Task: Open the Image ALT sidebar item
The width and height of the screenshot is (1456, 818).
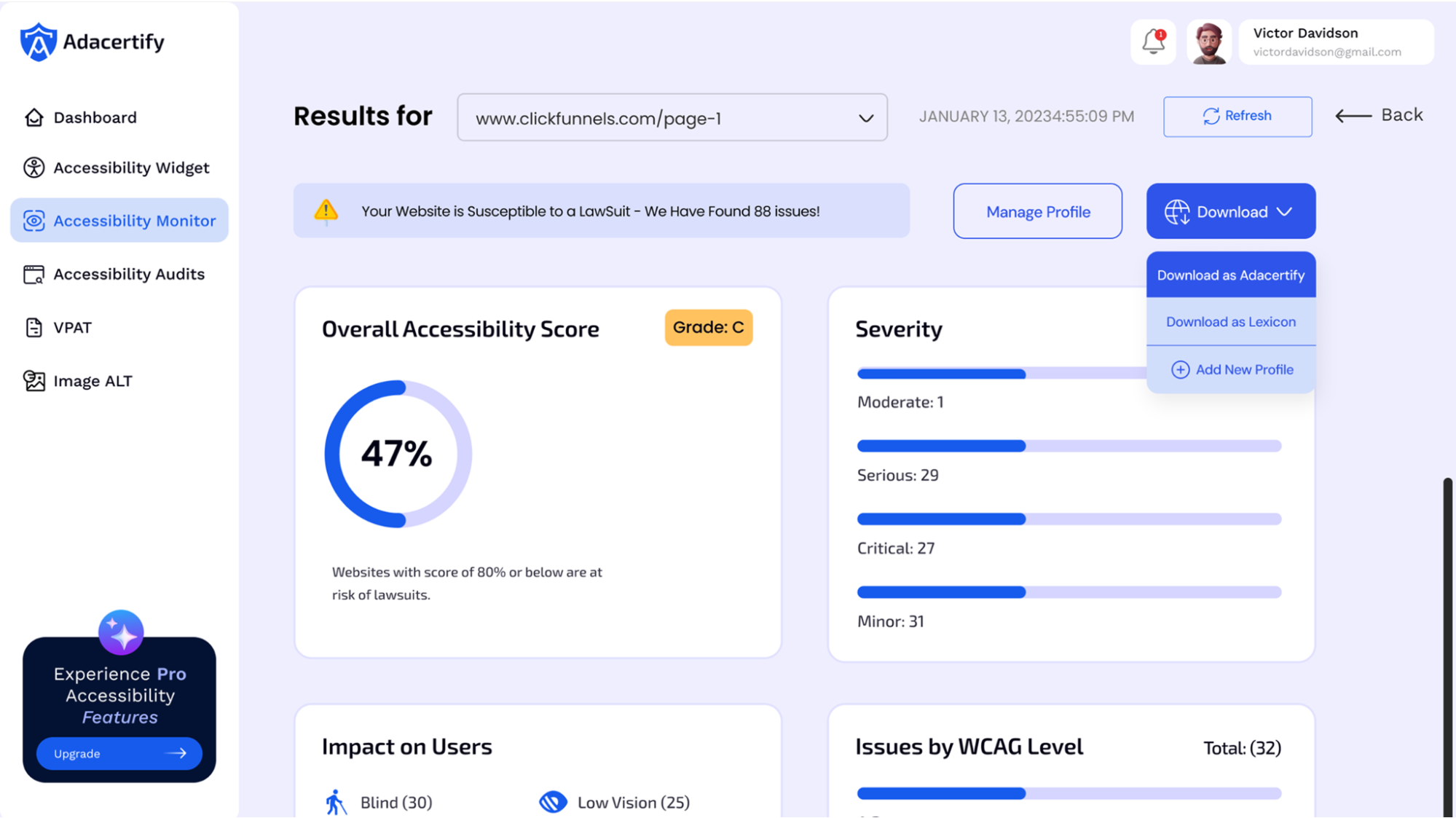Action: tap(78, 381)
